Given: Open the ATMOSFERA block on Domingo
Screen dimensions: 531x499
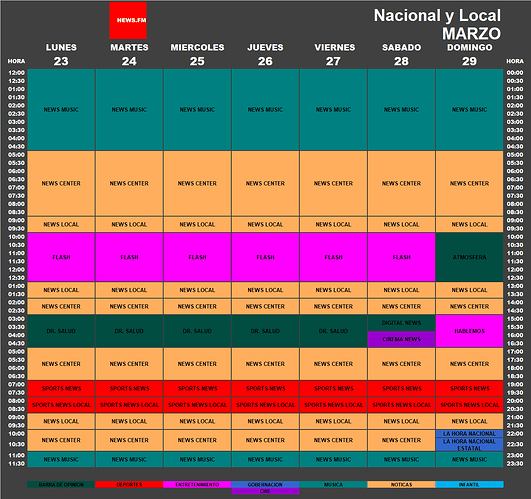Looking at the screenshot, I should [469, 257].
